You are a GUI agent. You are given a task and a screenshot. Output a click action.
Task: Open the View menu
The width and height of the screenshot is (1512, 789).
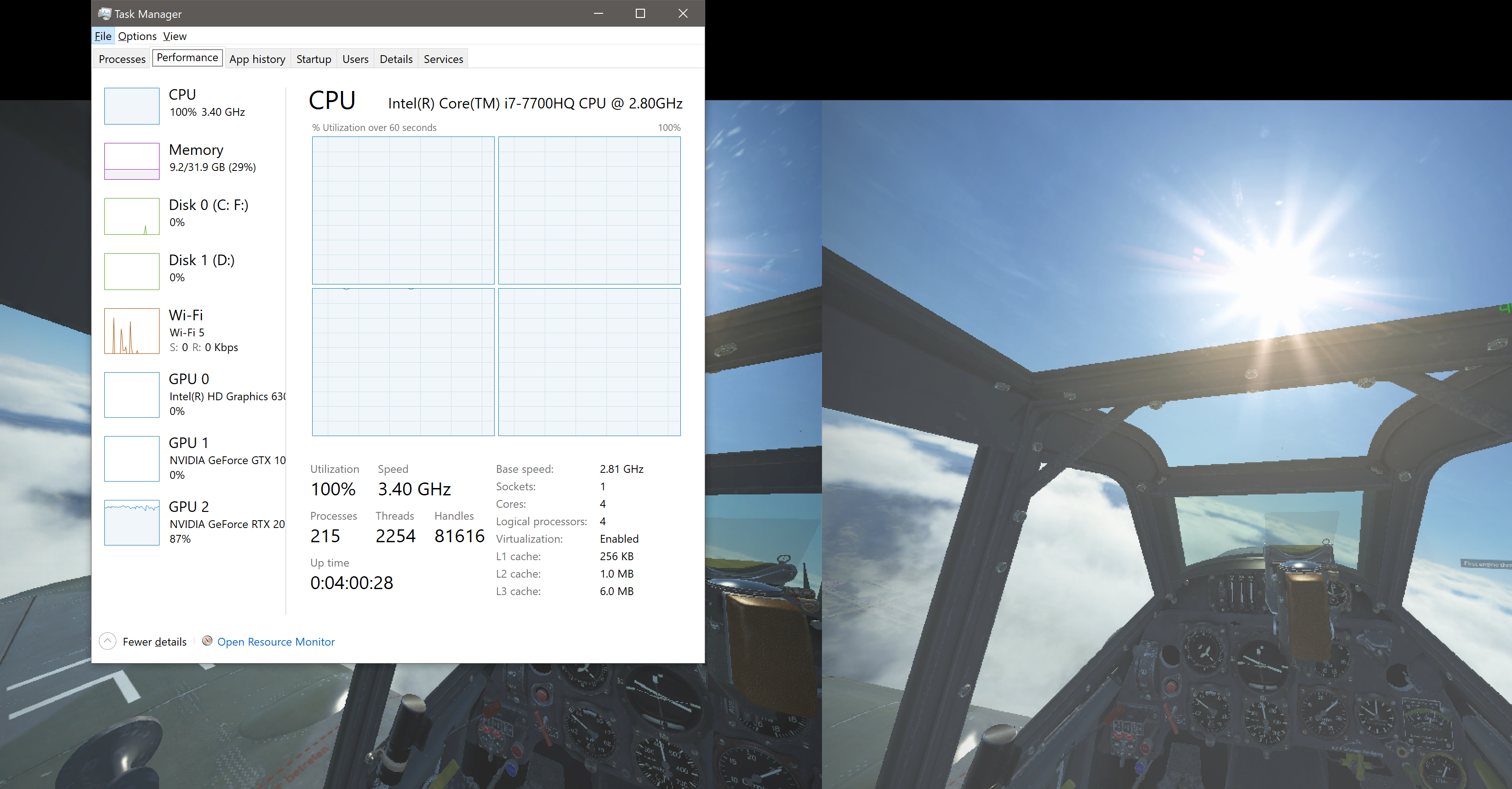174,36
